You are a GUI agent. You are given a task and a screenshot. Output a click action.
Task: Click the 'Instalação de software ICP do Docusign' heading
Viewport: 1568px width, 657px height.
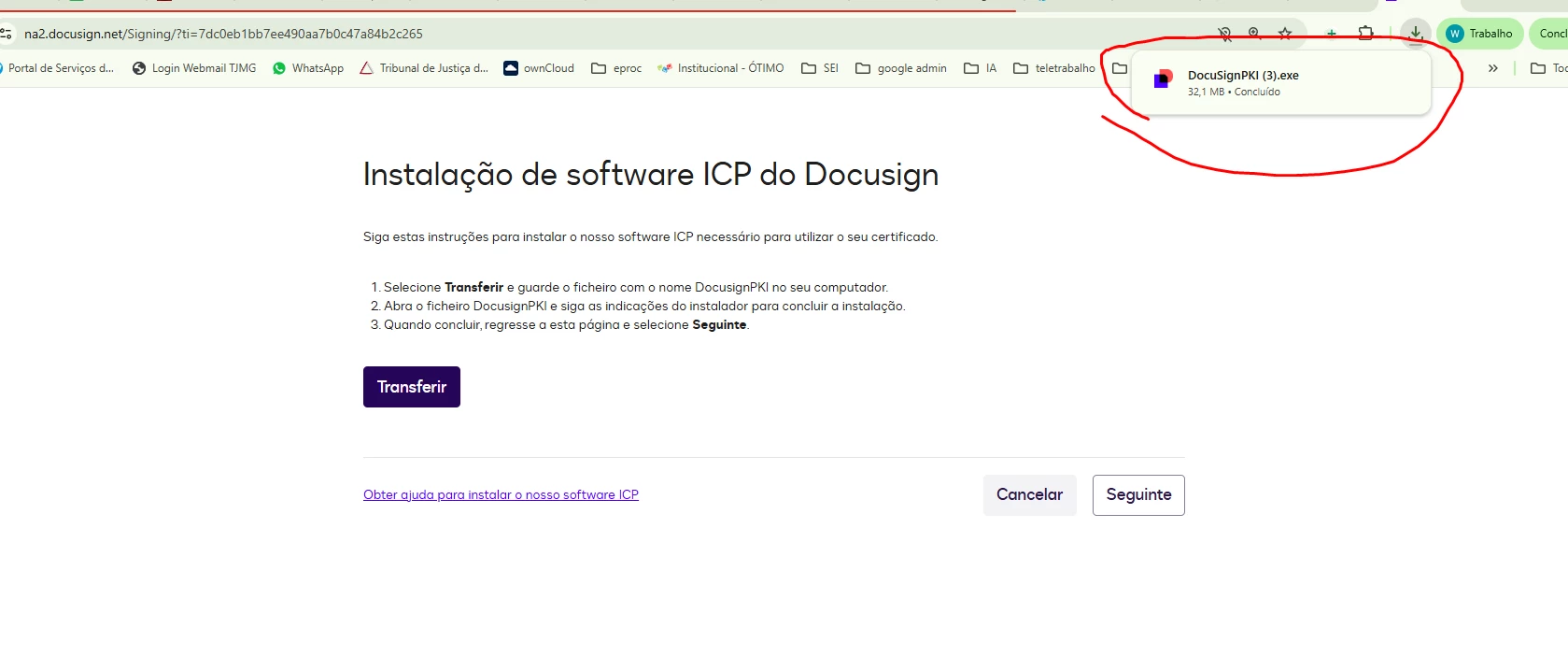pos(651,175)
